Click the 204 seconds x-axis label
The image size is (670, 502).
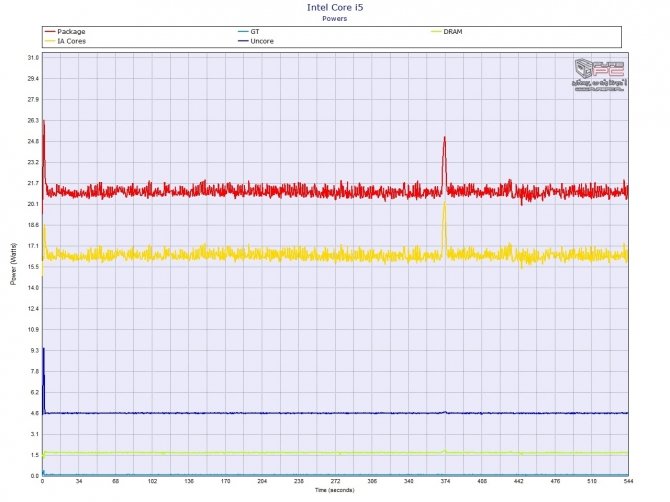262,481
